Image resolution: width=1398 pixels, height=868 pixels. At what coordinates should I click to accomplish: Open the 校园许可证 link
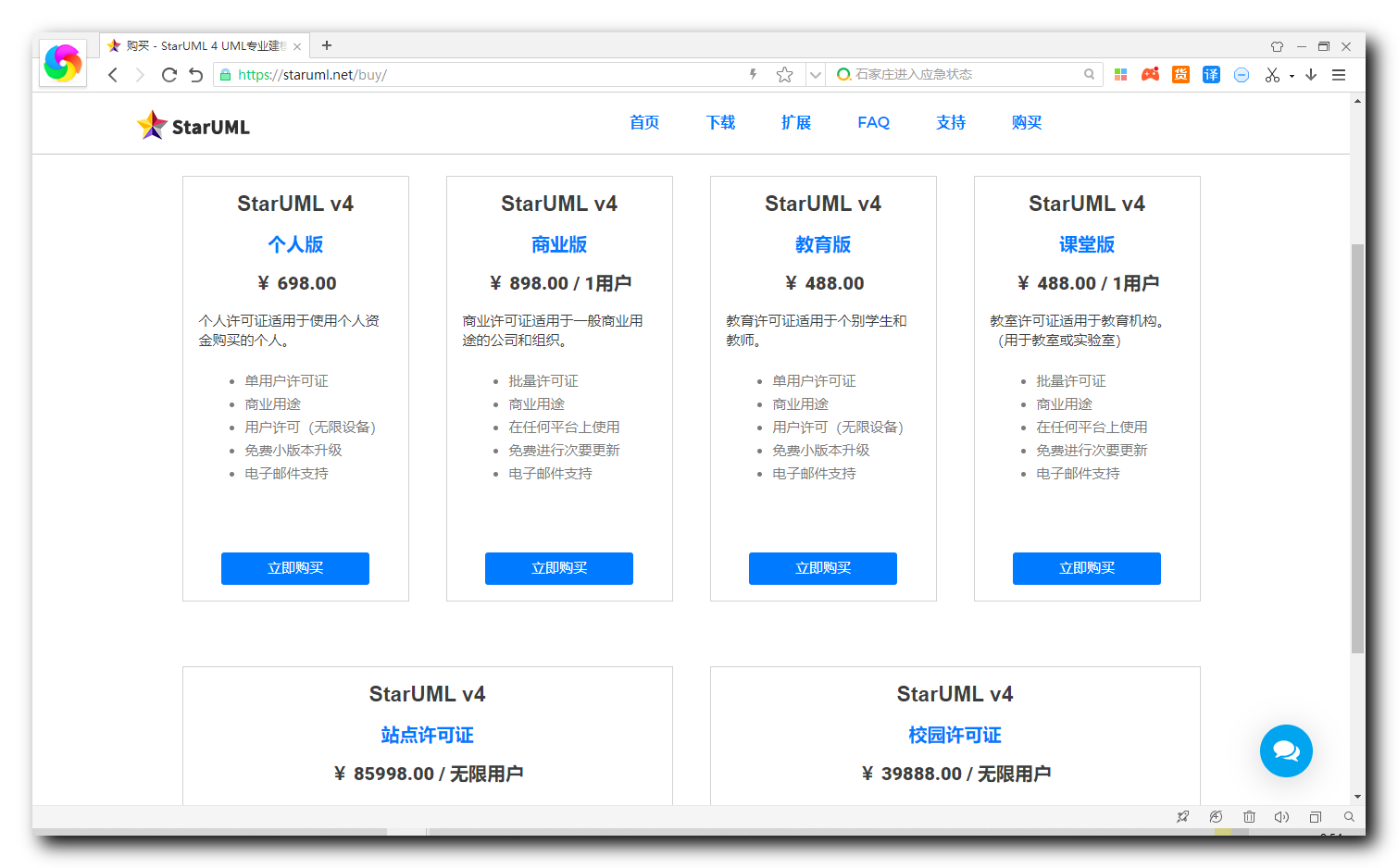tap(955, 735)
